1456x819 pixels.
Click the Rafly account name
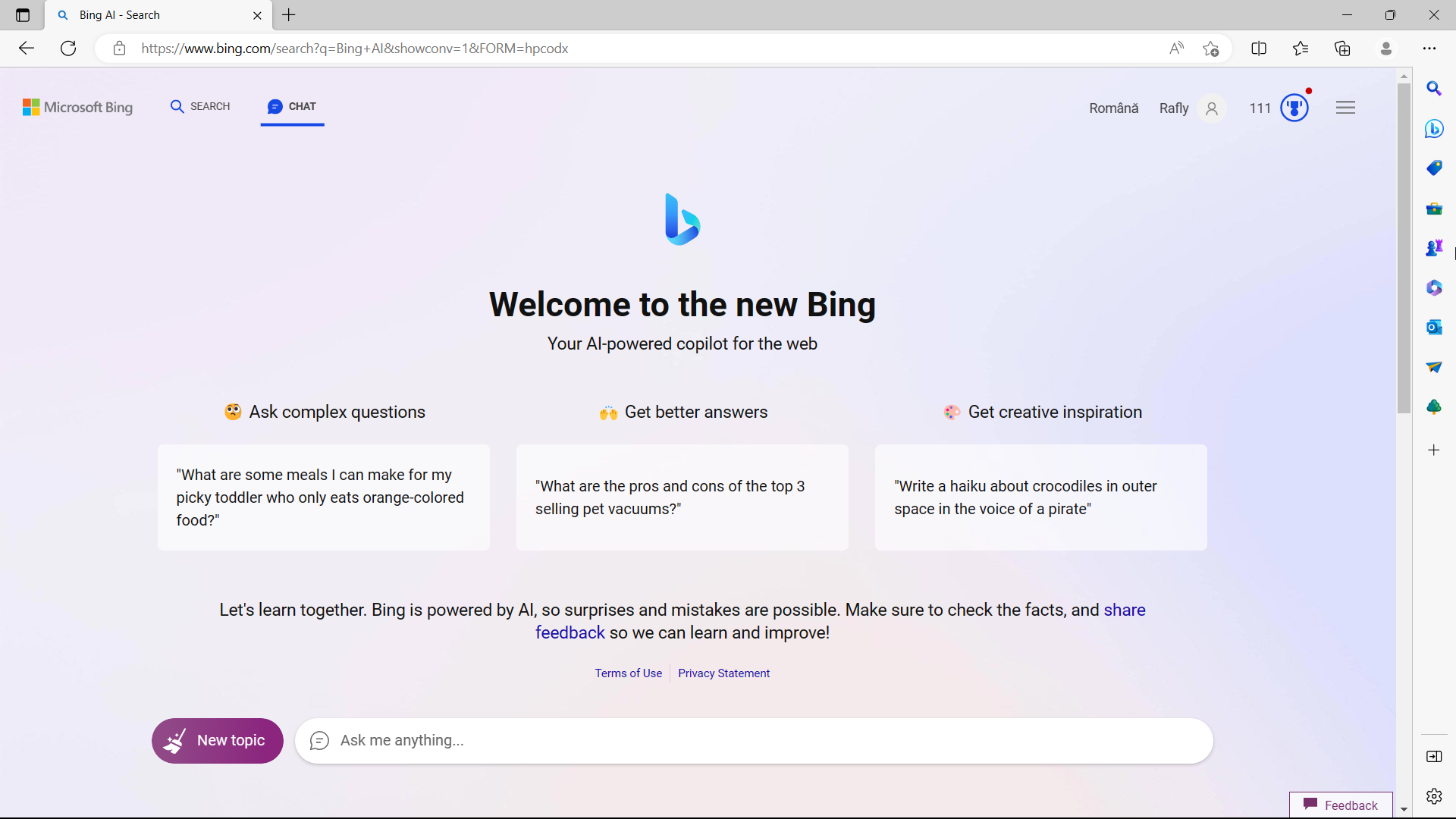point(1174,108)
